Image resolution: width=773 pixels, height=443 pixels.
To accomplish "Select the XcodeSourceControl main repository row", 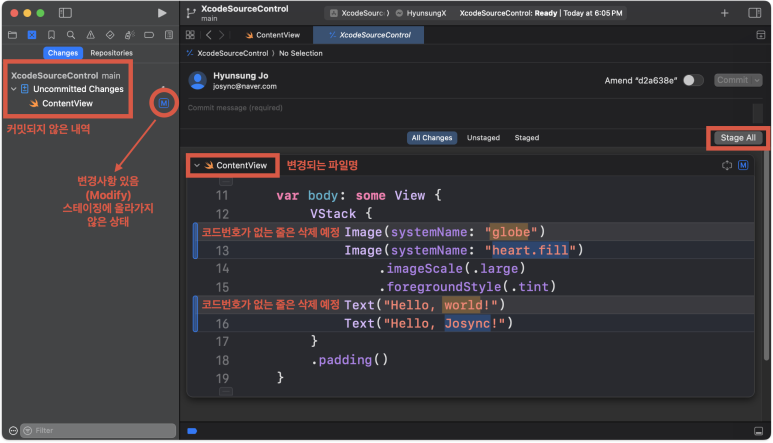I will 66,75.
